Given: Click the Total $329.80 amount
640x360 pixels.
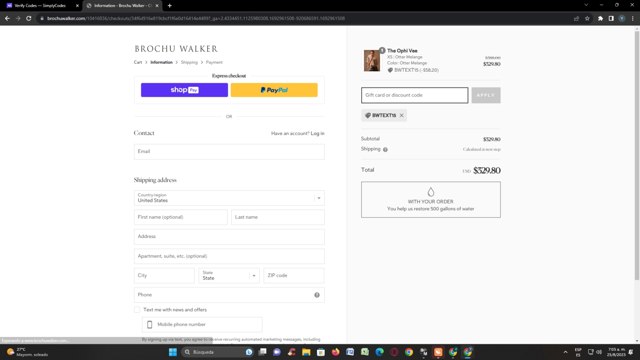Looking at the screenshot, I should (487, 171).
